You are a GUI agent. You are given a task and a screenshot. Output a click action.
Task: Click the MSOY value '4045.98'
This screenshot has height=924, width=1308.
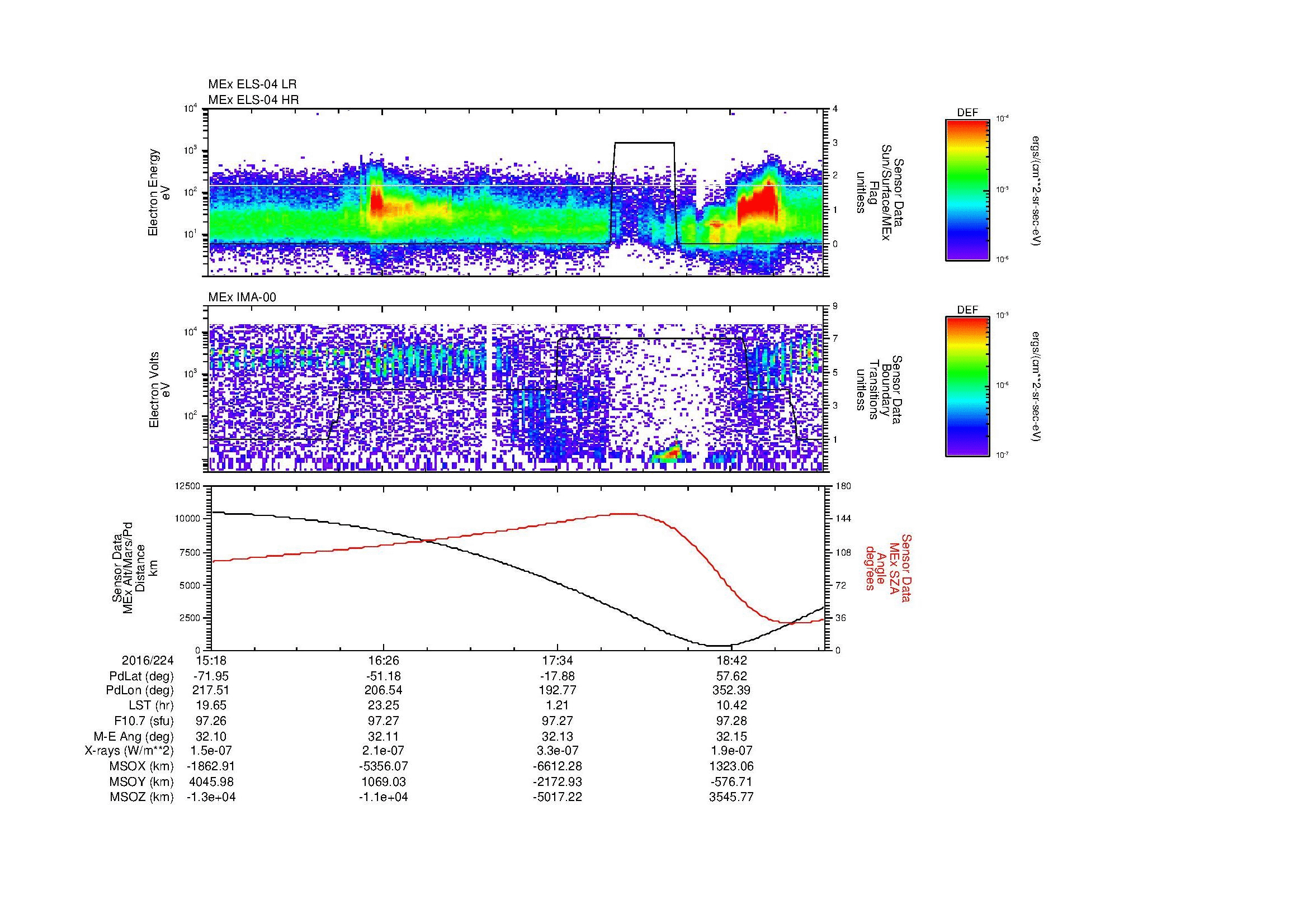pos(211,781)
